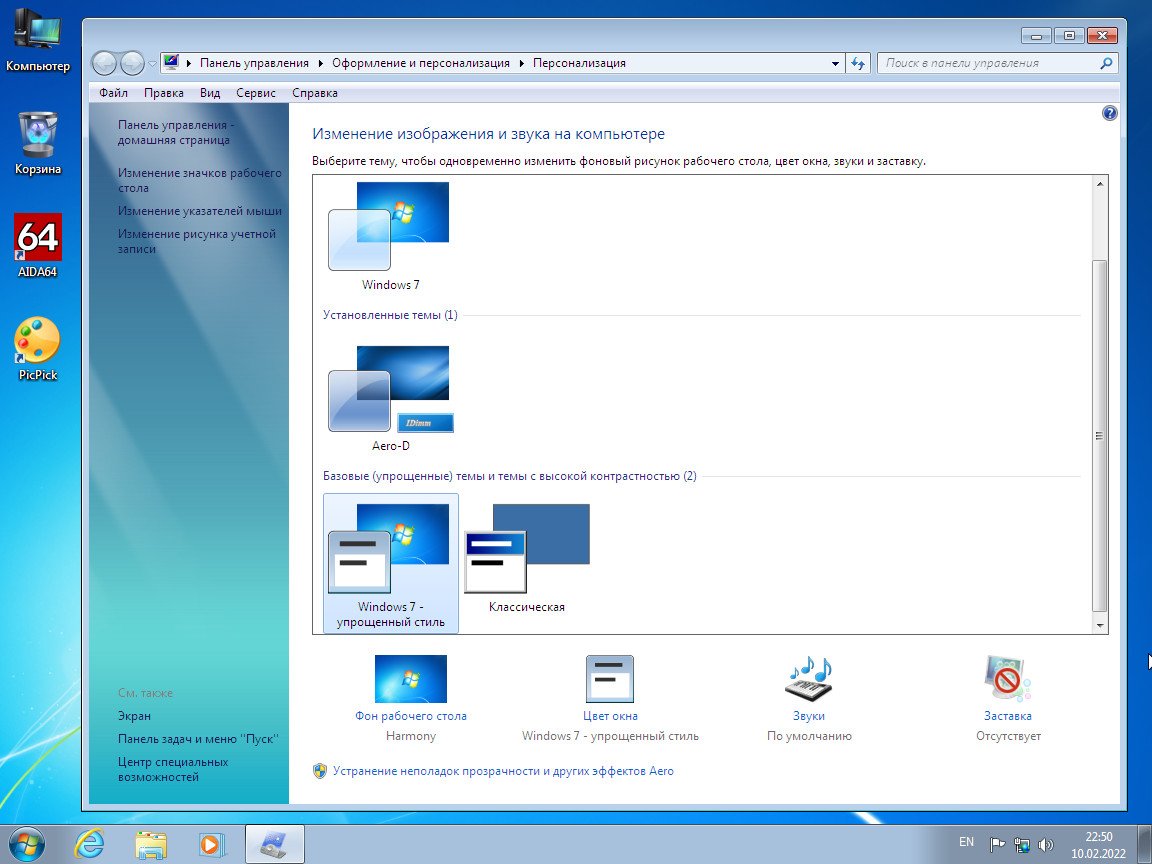Open Заставка screensaver settings icon

tap(1008, 679)
